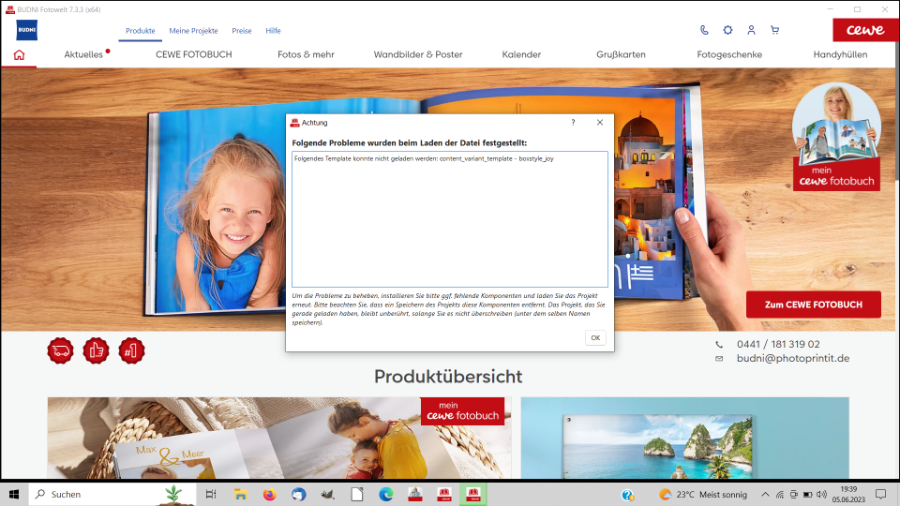The width and height of the screenshot is (900, 506).
Task: Click the cewe logo in header
Action: (x=865, y=30)
